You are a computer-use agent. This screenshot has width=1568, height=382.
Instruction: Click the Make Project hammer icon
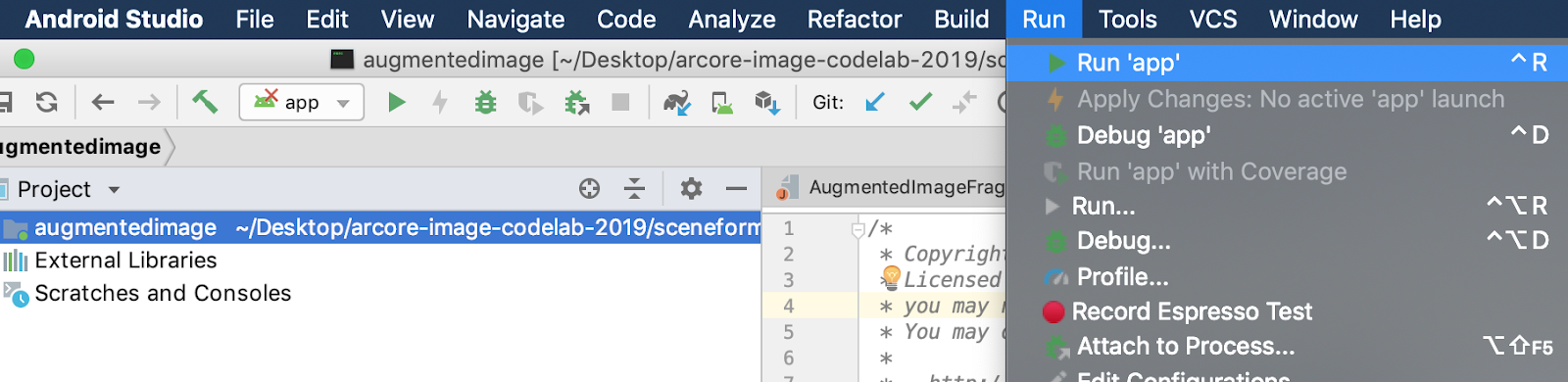[x=205, y=101]
